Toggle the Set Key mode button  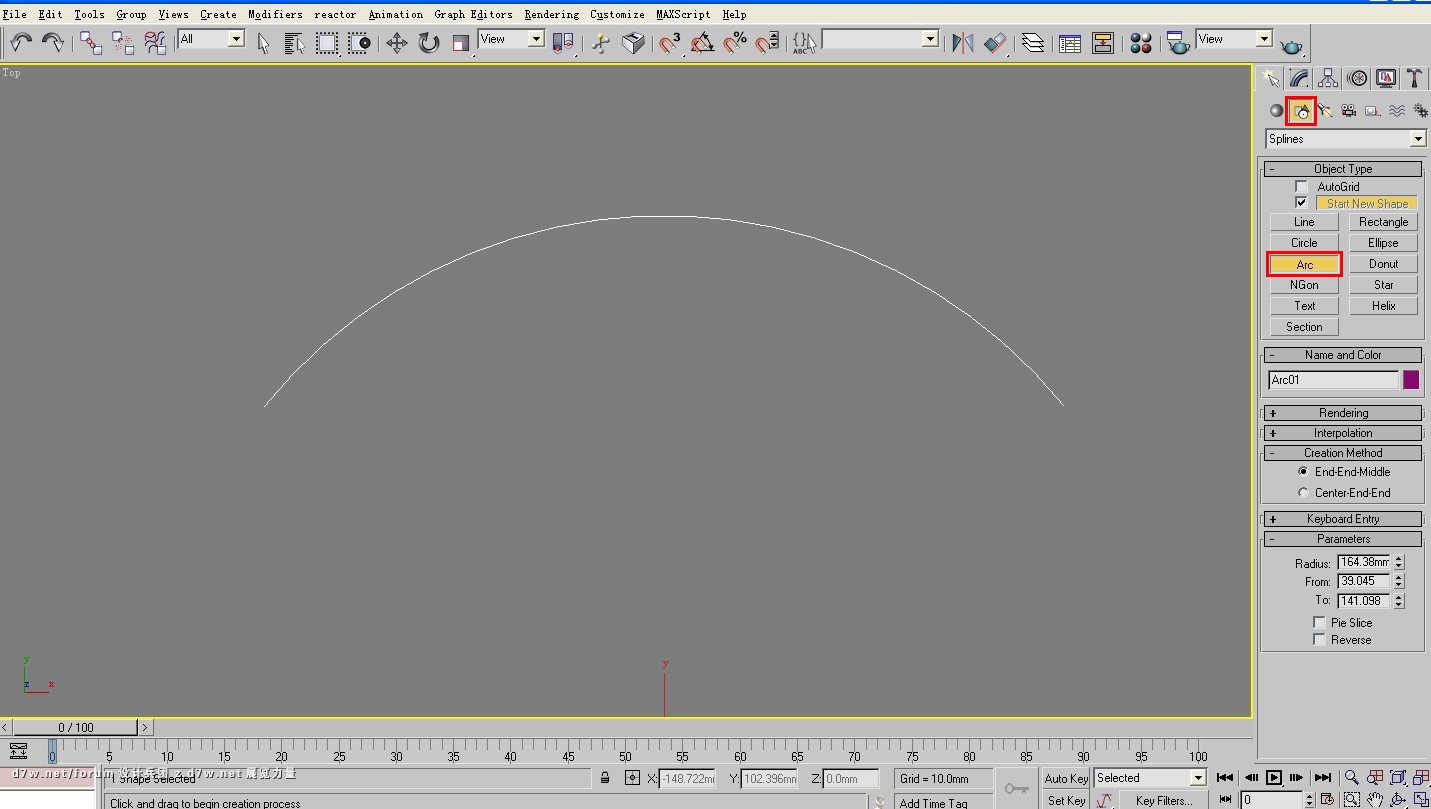pos(1066,800)
